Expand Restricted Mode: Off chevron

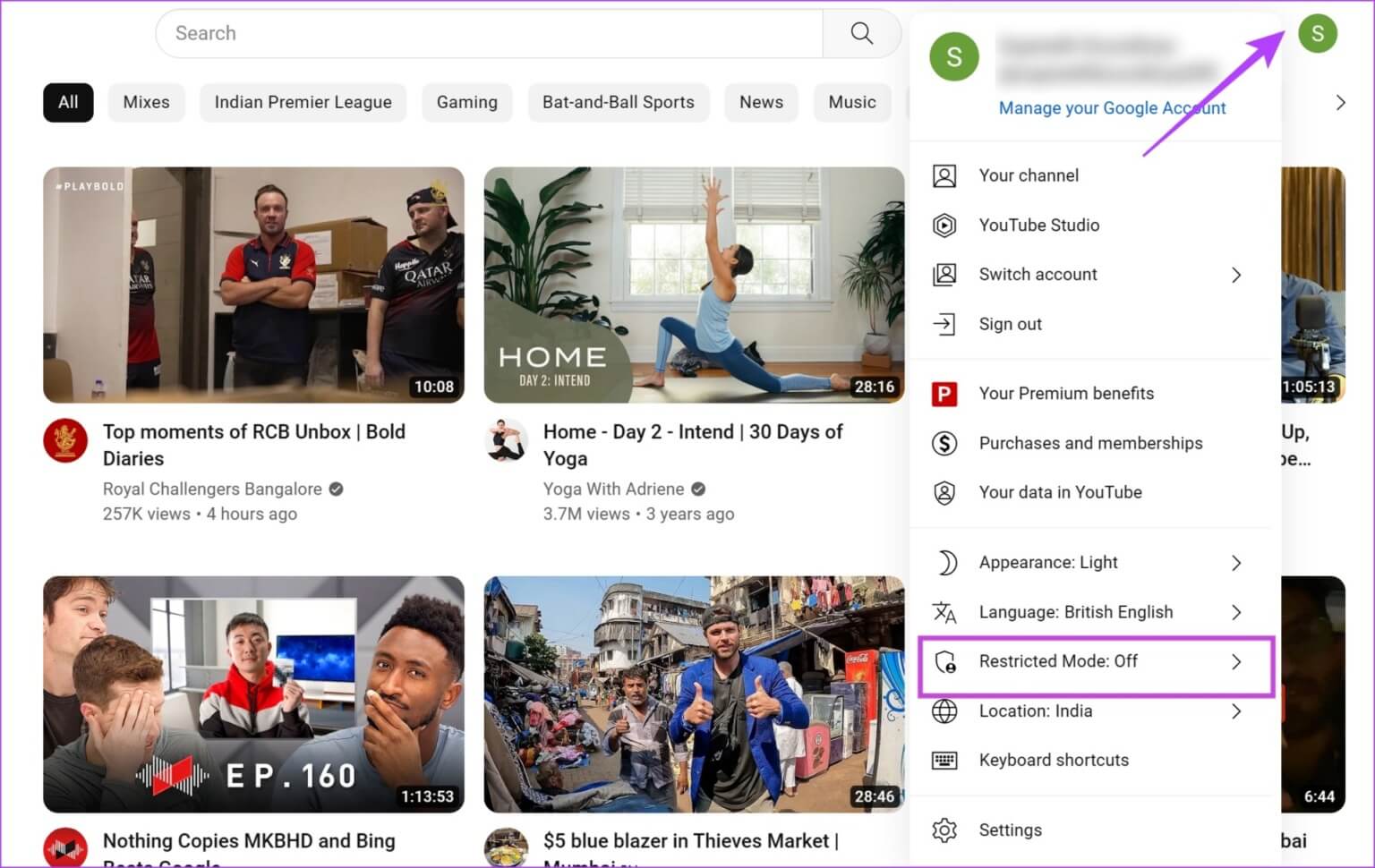[x=1236, y=662]
